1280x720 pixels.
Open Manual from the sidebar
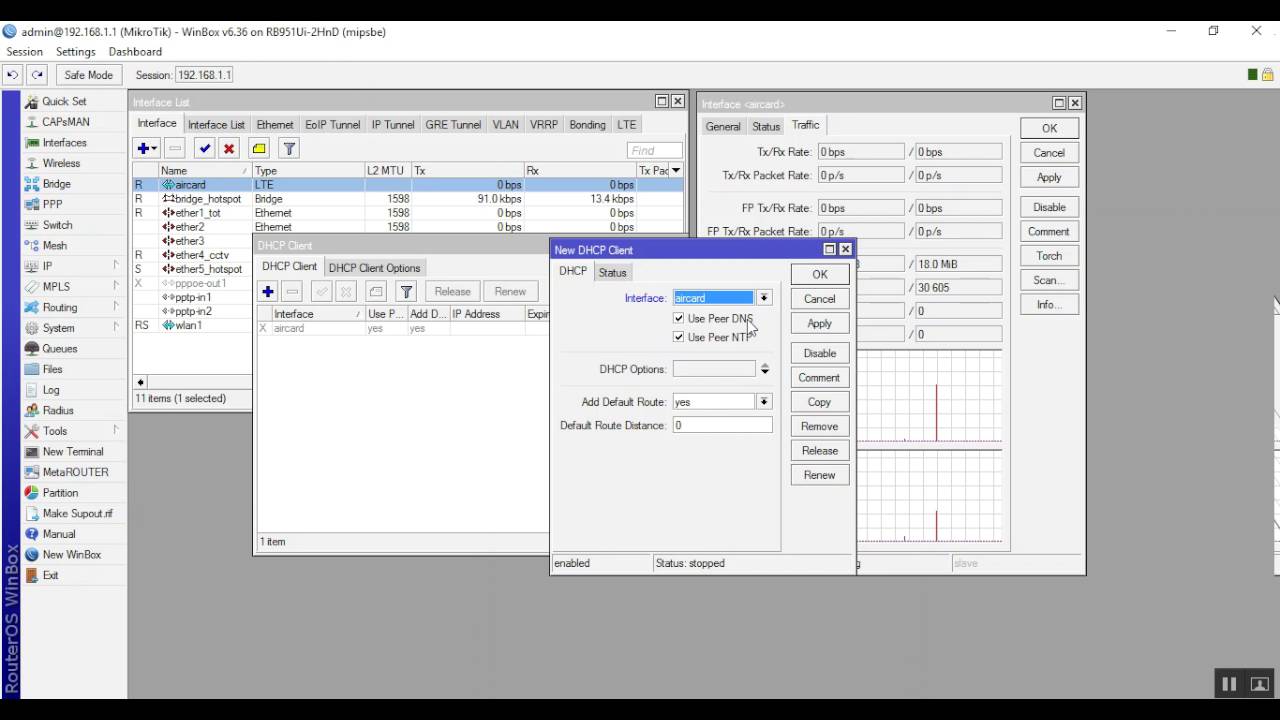59,534
